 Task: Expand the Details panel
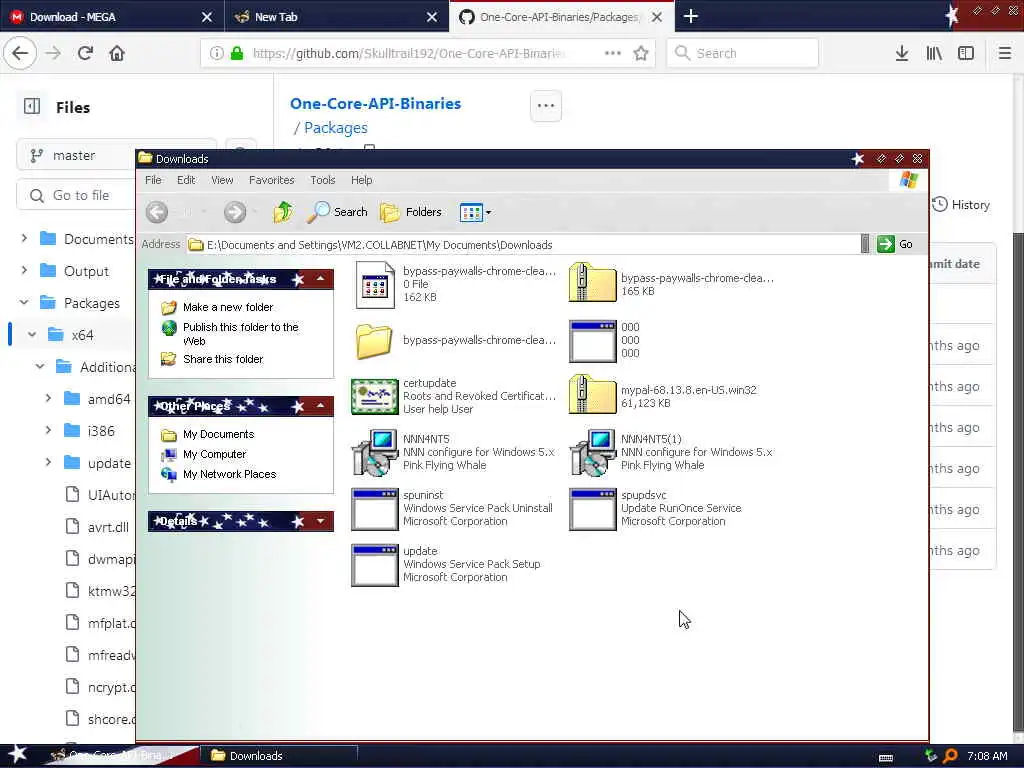click(321, 520)
